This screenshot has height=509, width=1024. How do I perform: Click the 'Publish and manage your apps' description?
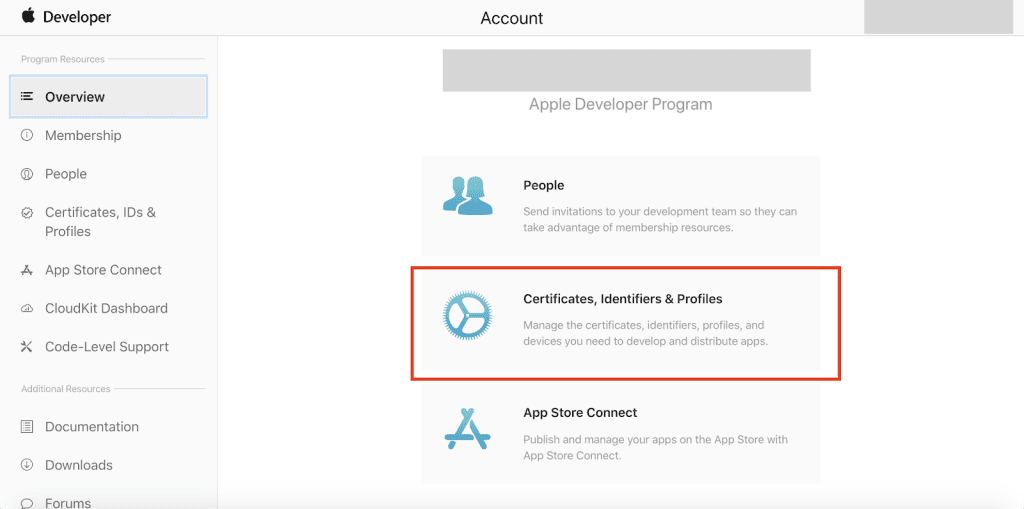[656, 447]
